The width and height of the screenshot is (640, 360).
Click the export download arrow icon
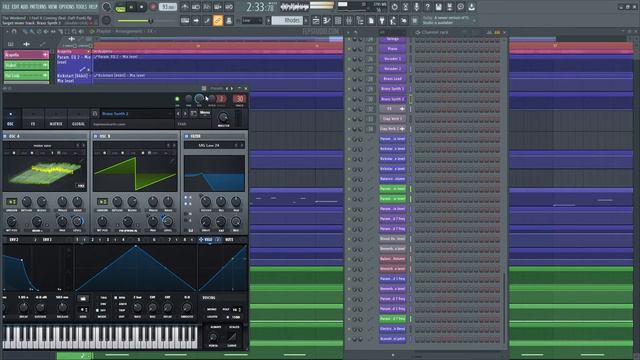tap(471, 7)
